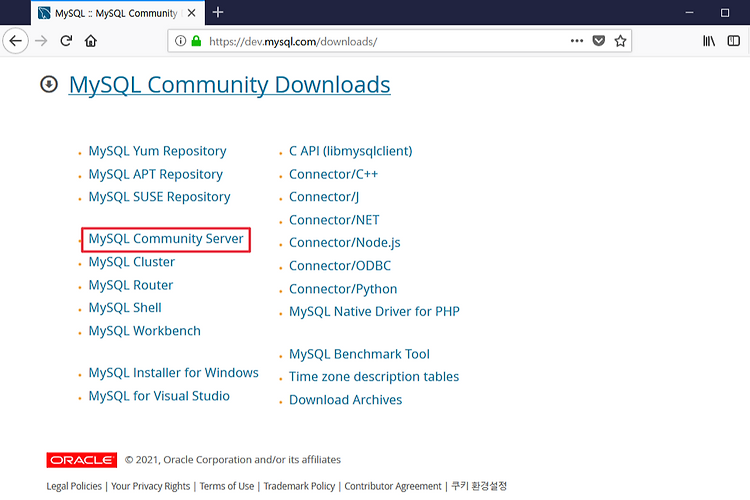Toggle the sidebar view icon
This screenshot has width=750, height=500.
click(x=734, y=41)
